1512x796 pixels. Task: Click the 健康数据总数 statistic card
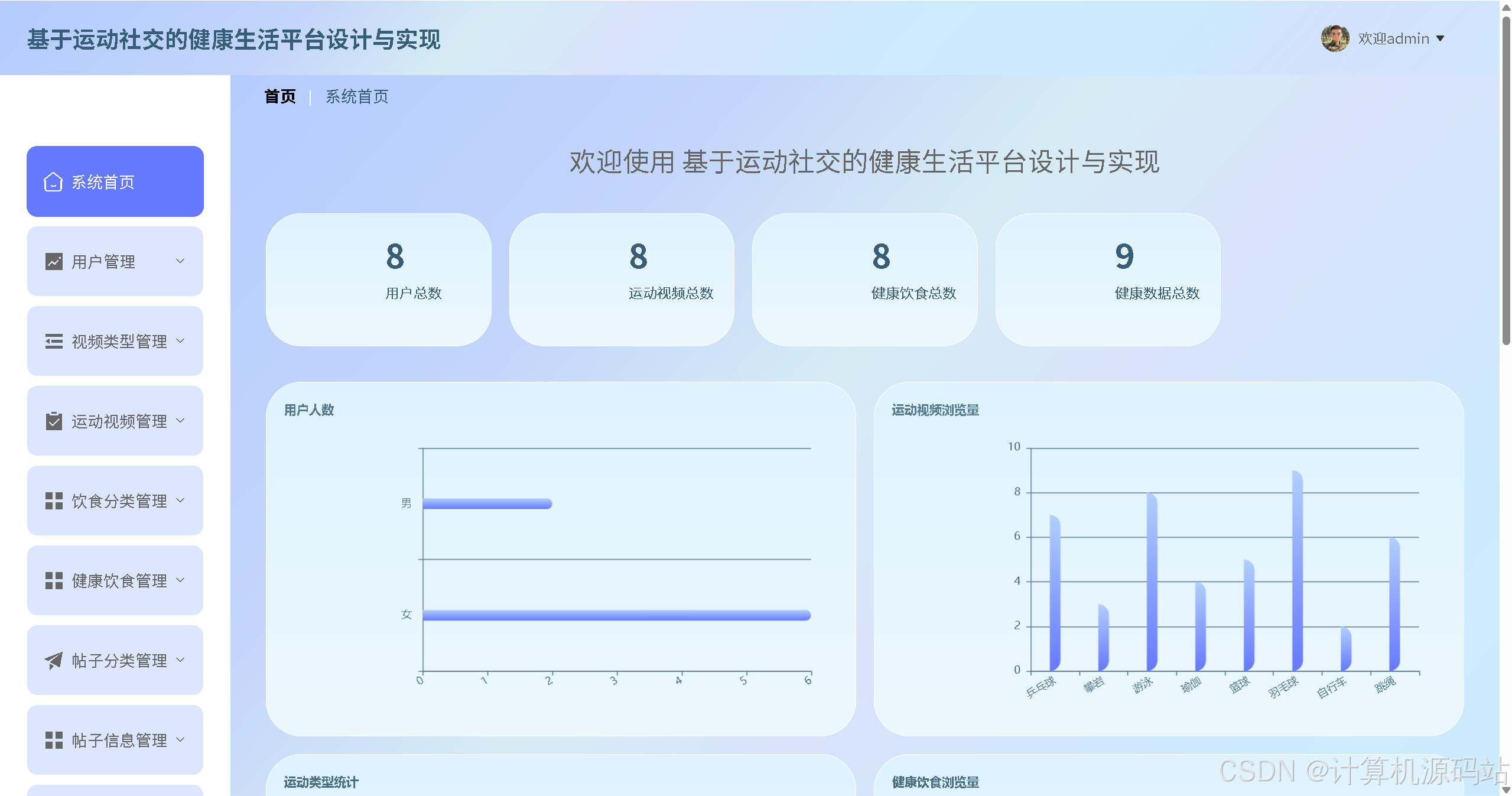(1108, 280)
